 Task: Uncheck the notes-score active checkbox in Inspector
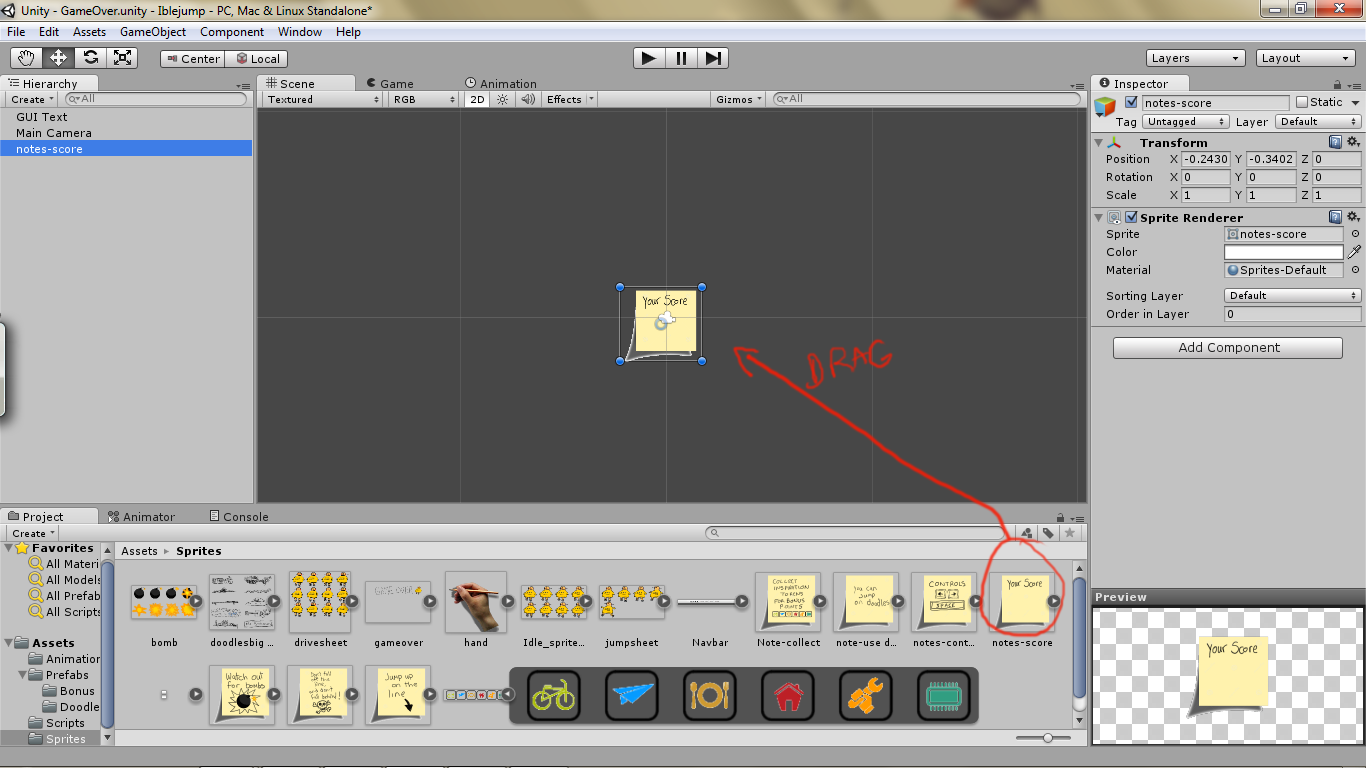pyautogui.click(x=1131, y=102)
